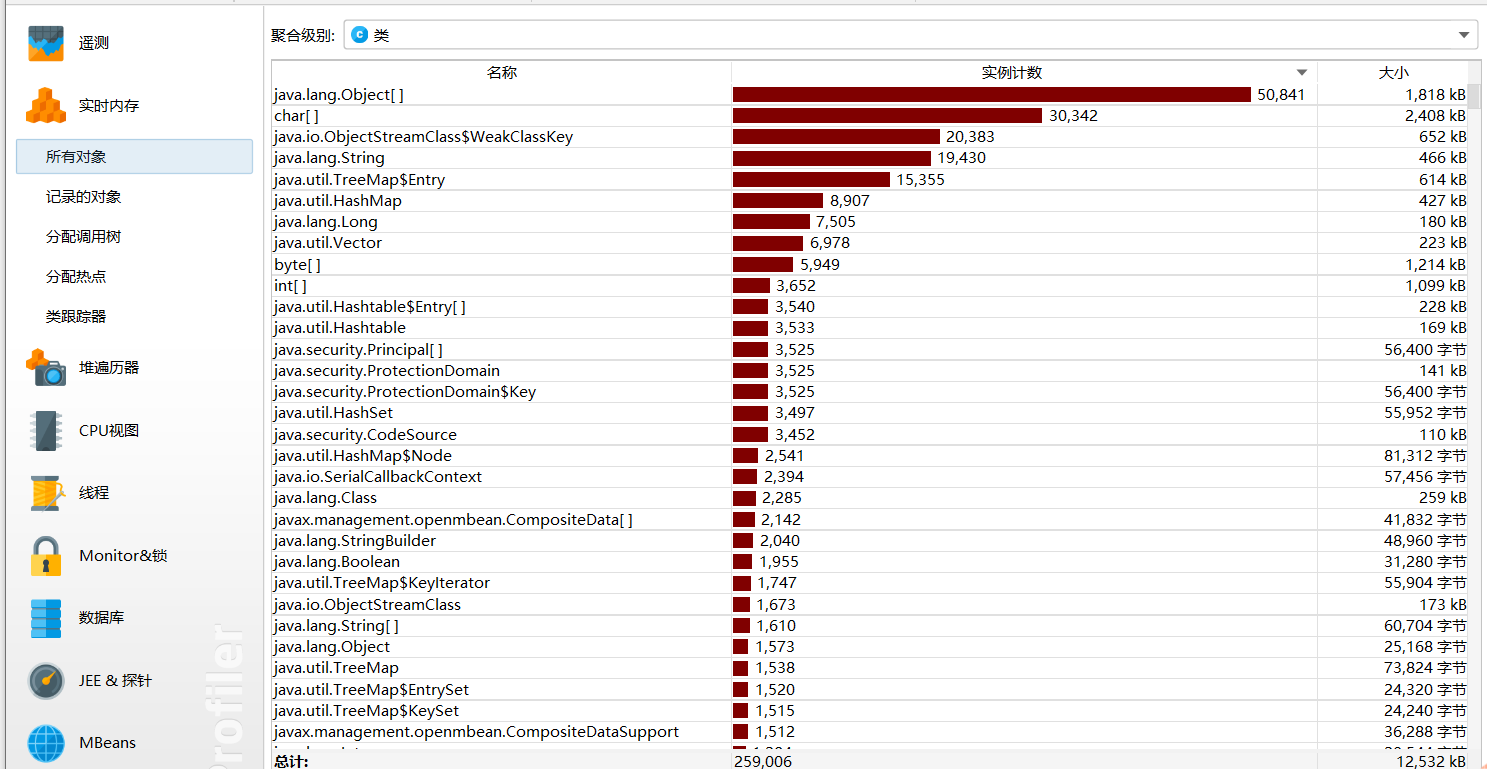Select java.security.Principal[ ] row
Screen dimensions: 1487x769
870,350
